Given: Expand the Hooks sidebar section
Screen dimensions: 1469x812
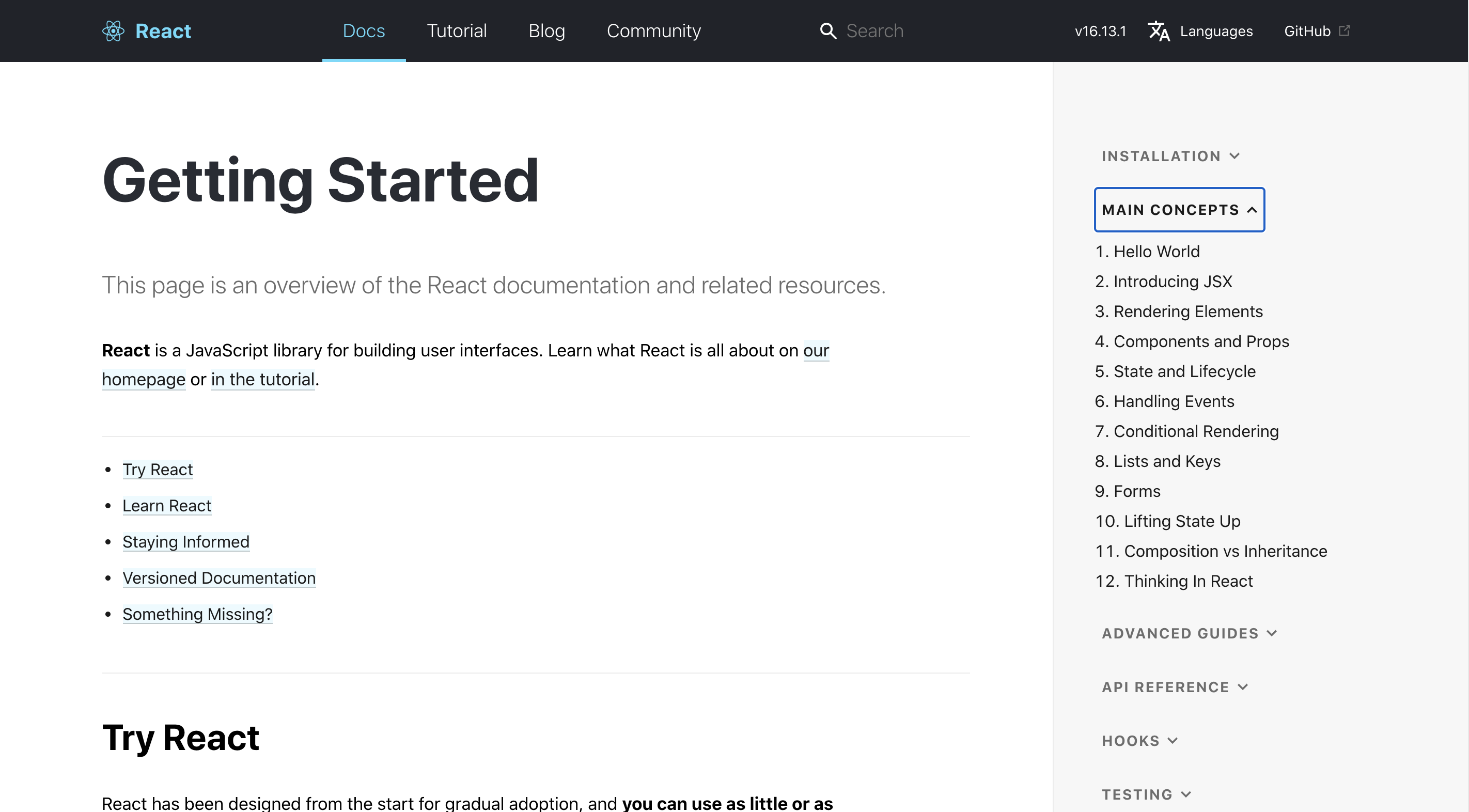Looking at the screenshot, I should pyautogui.click(x=1139, y=740).
